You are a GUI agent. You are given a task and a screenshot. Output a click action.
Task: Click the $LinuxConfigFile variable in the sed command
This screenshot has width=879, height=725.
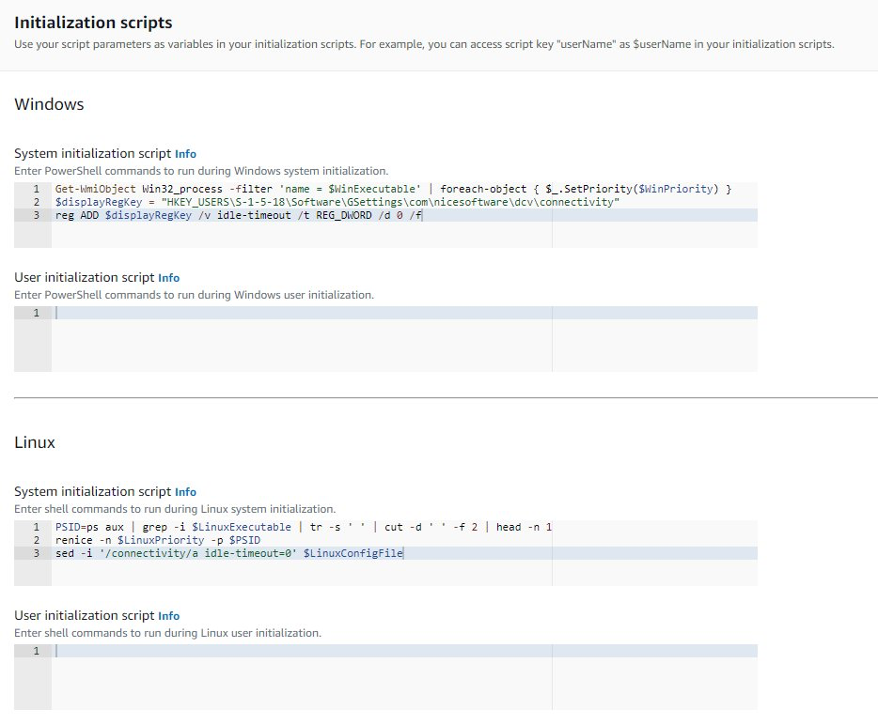(x=355, y=552)
